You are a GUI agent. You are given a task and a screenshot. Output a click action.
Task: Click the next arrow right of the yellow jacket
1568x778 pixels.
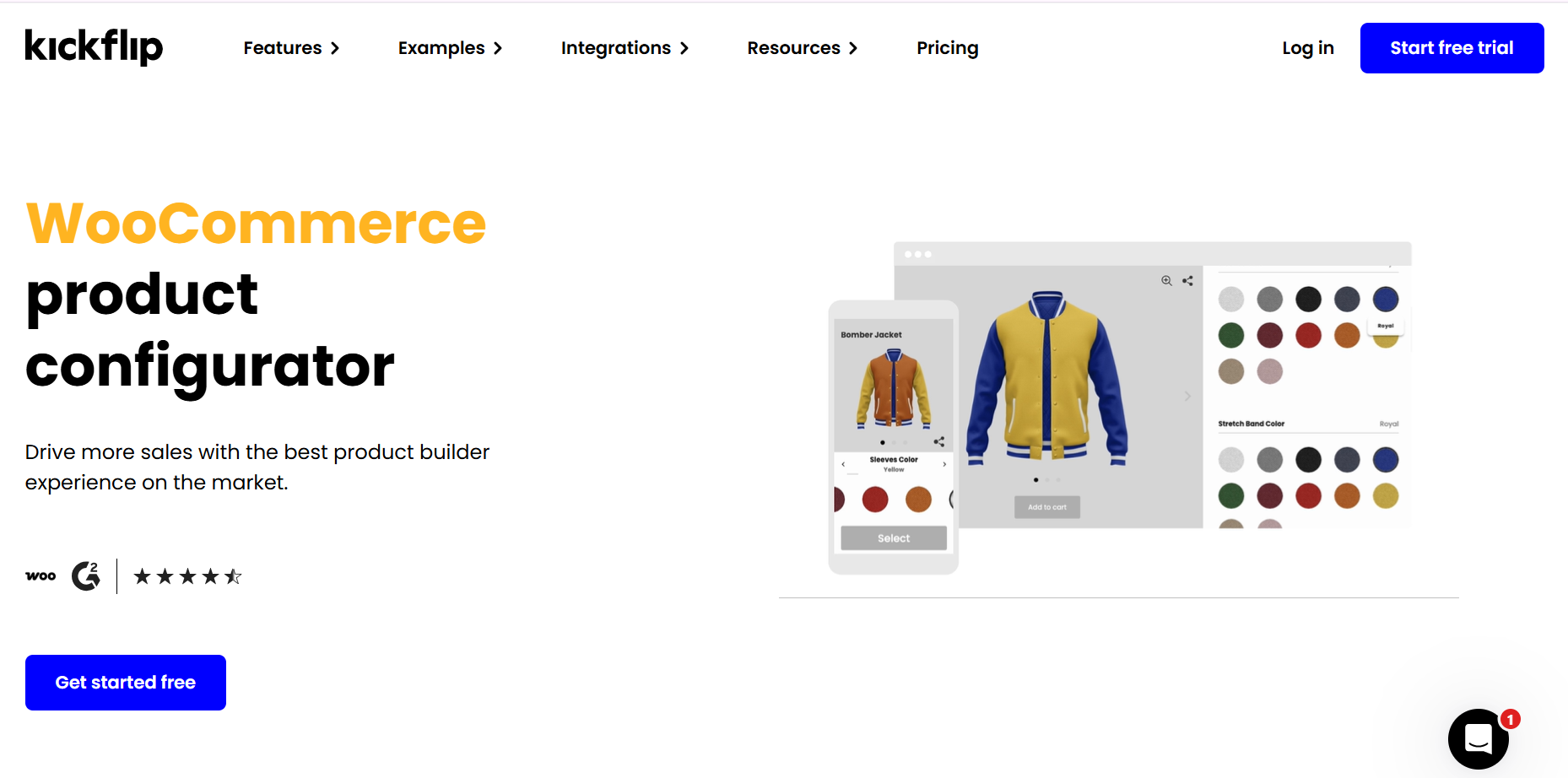coord(1187,396)
